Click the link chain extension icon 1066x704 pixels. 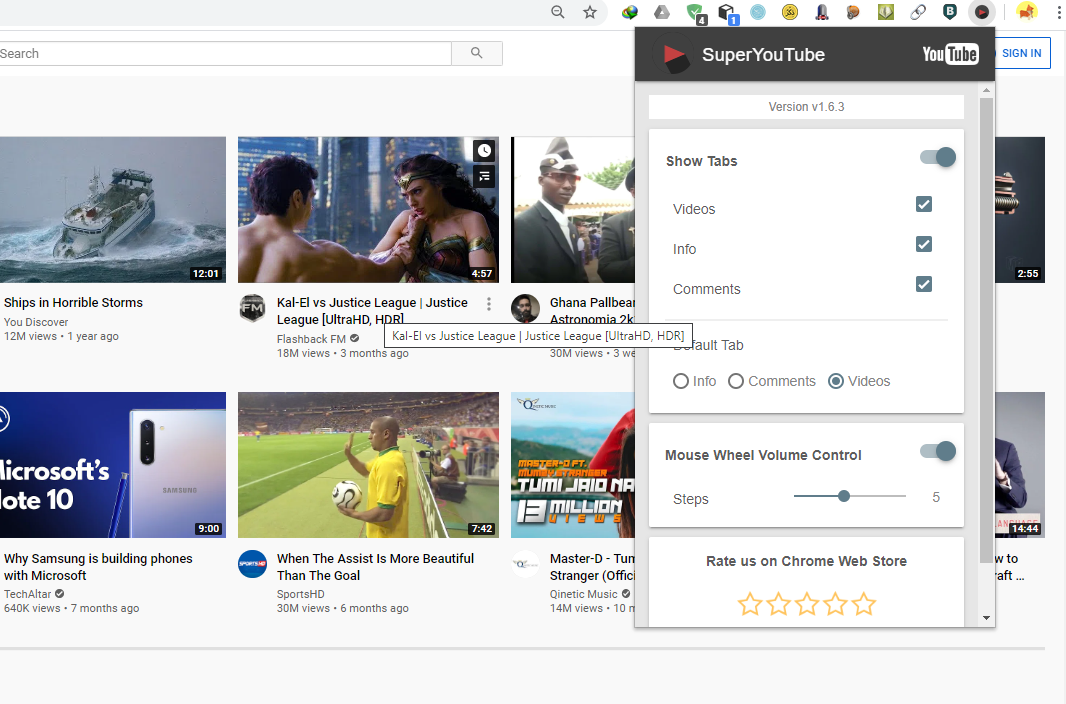(917, 12)
